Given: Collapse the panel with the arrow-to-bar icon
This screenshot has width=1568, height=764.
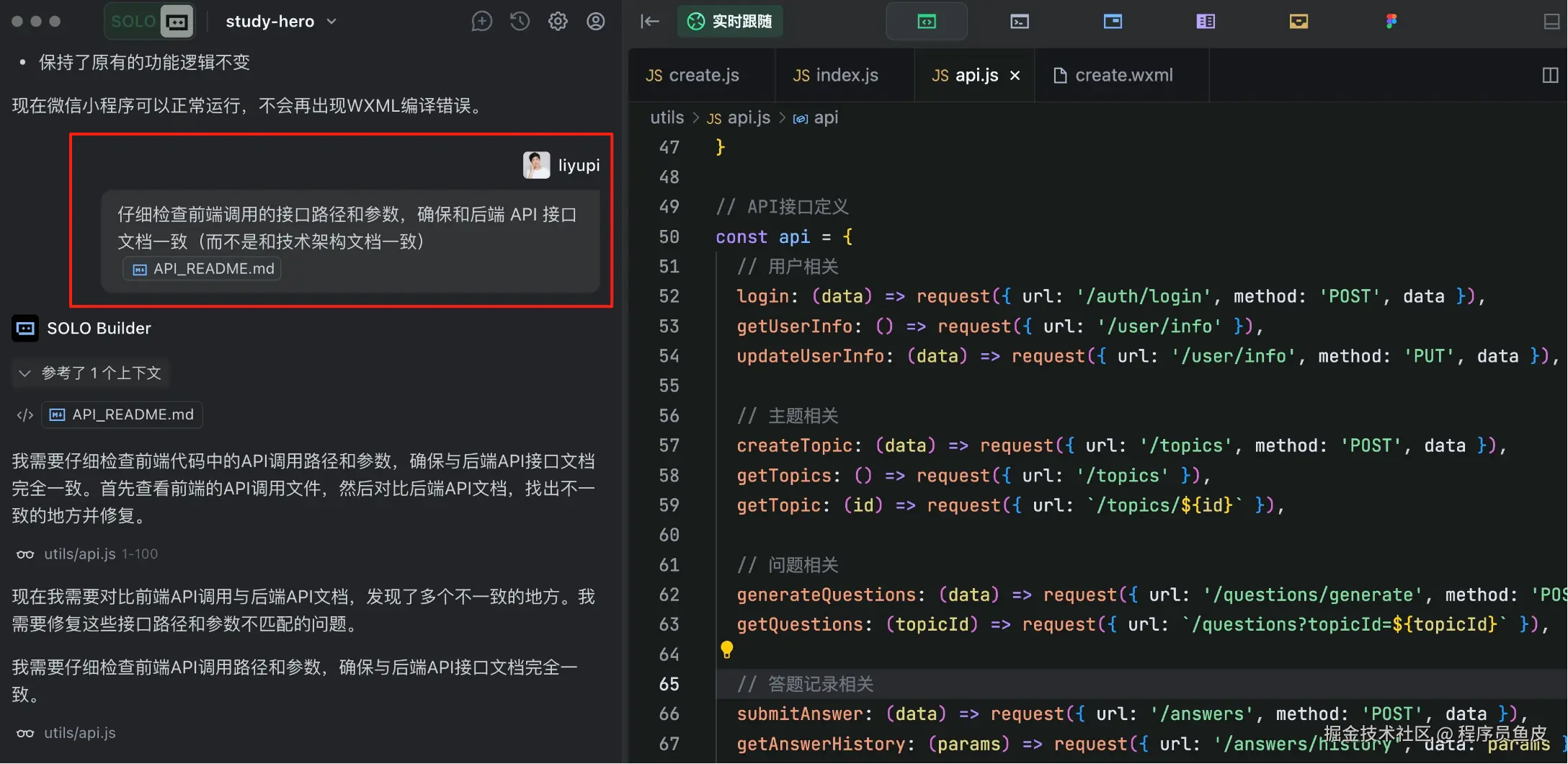Looking at the screenshot, I should (650, 22).
